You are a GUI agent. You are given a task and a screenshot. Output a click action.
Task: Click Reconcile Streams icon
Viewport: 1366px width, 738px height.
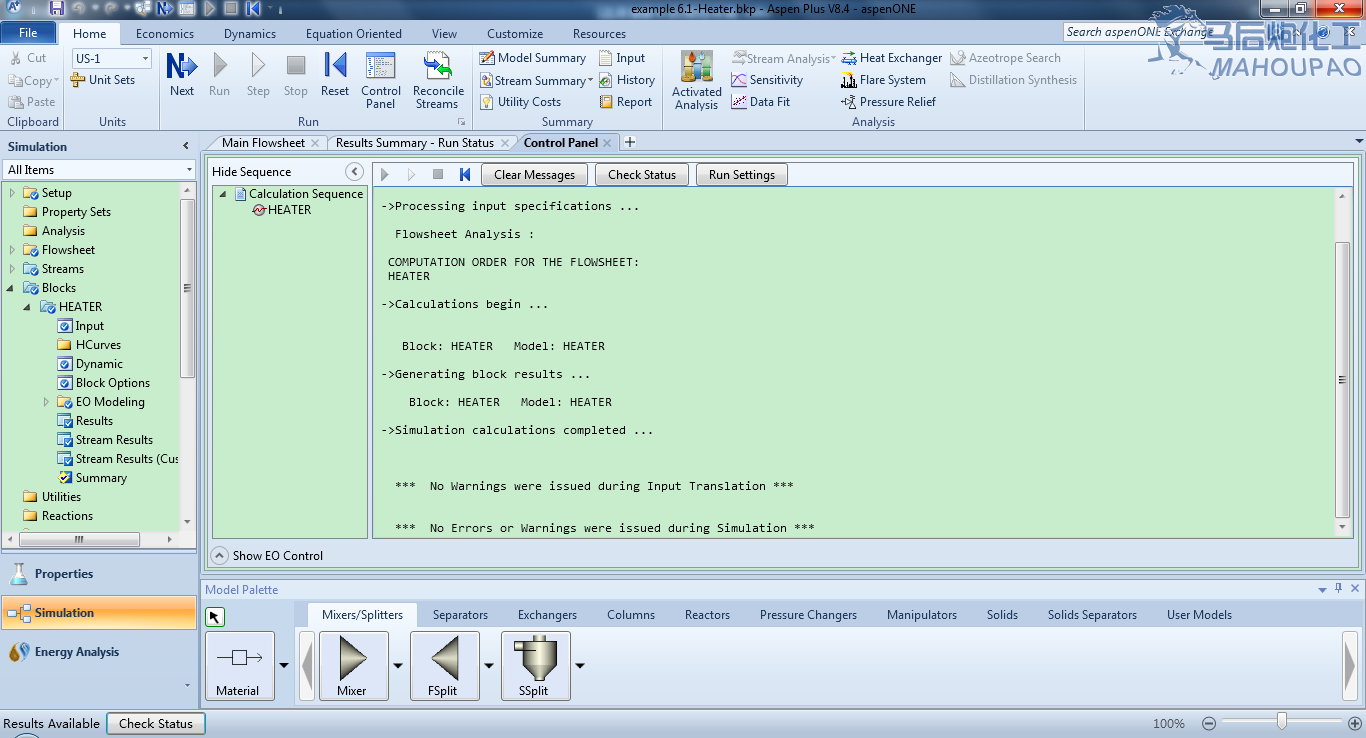click(x=437, y=81)
